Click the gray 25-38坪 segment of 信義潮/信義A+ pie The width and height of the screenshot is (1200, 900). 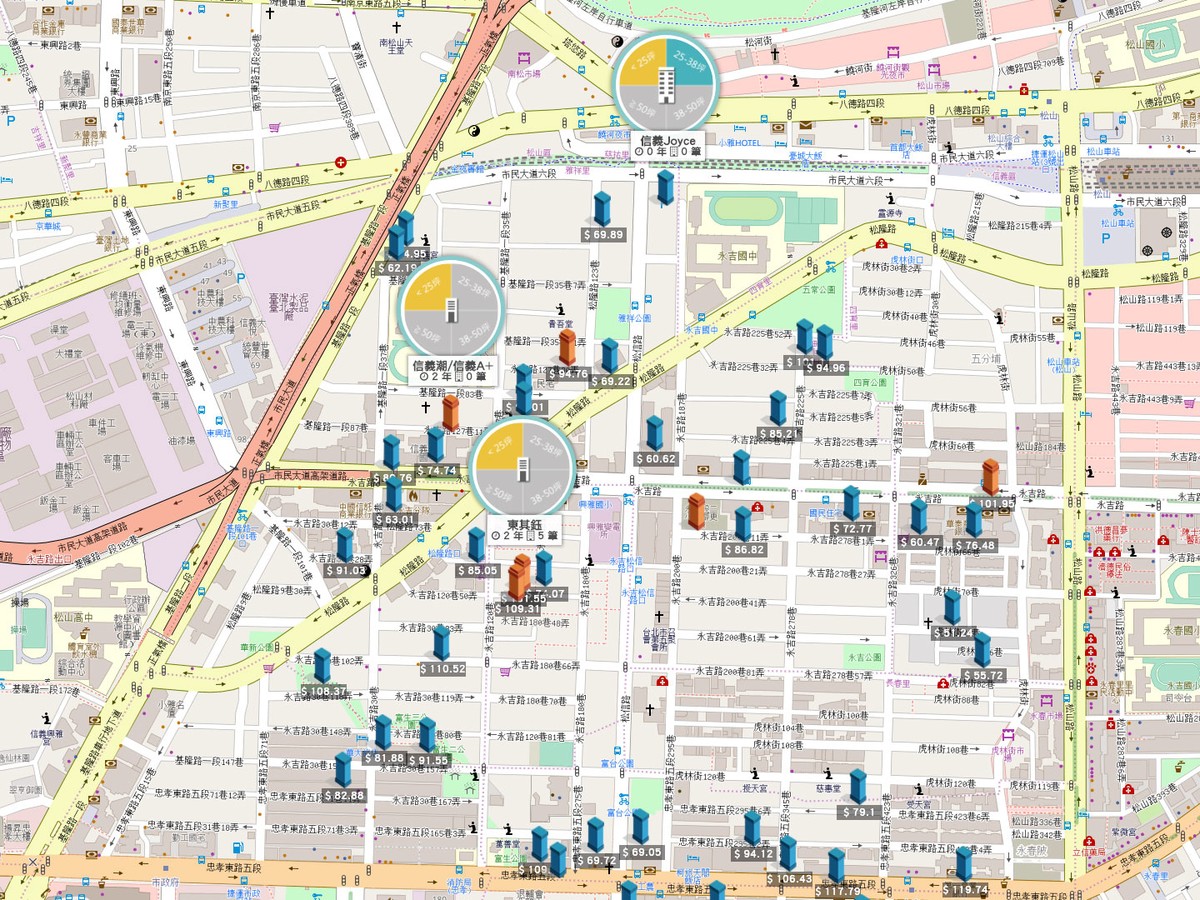point(474,288)
